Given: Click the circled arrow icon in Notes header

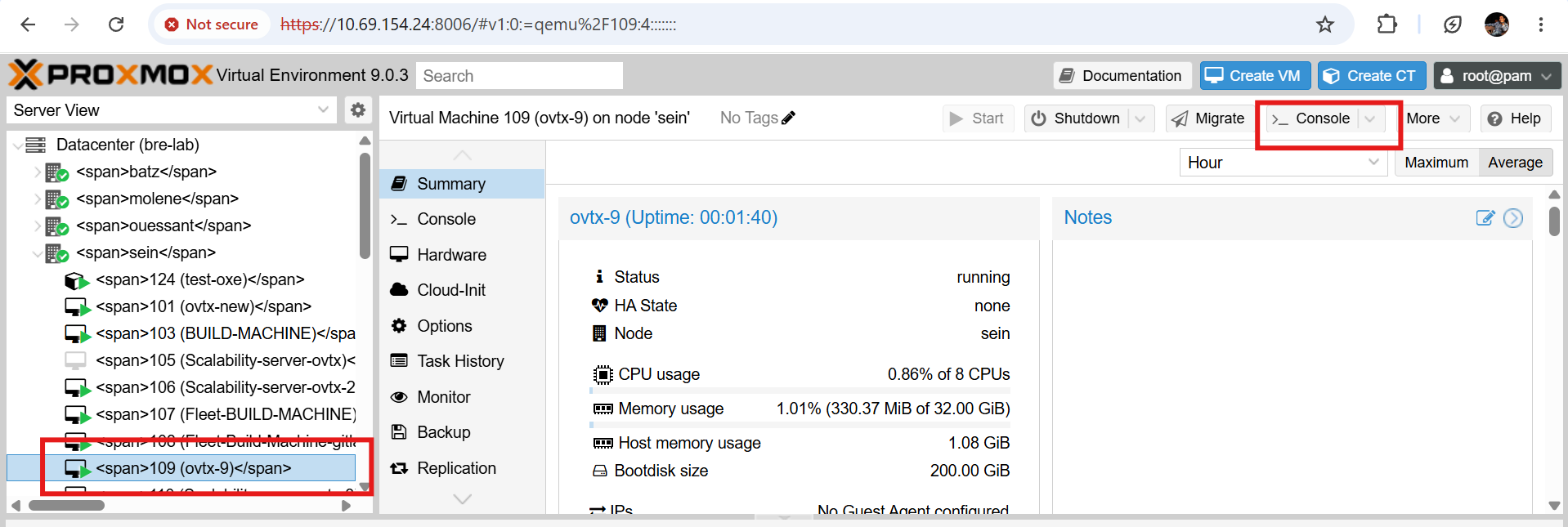Looking at the screenshot, I should 1513,217.
